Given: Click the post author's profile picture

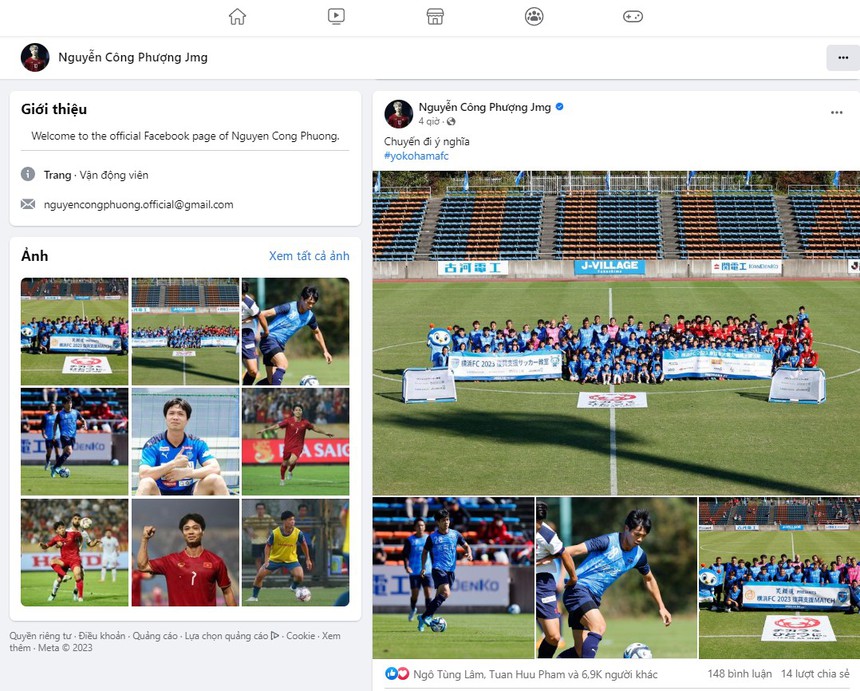Looking at the screenshot, I should coord(399,114).
